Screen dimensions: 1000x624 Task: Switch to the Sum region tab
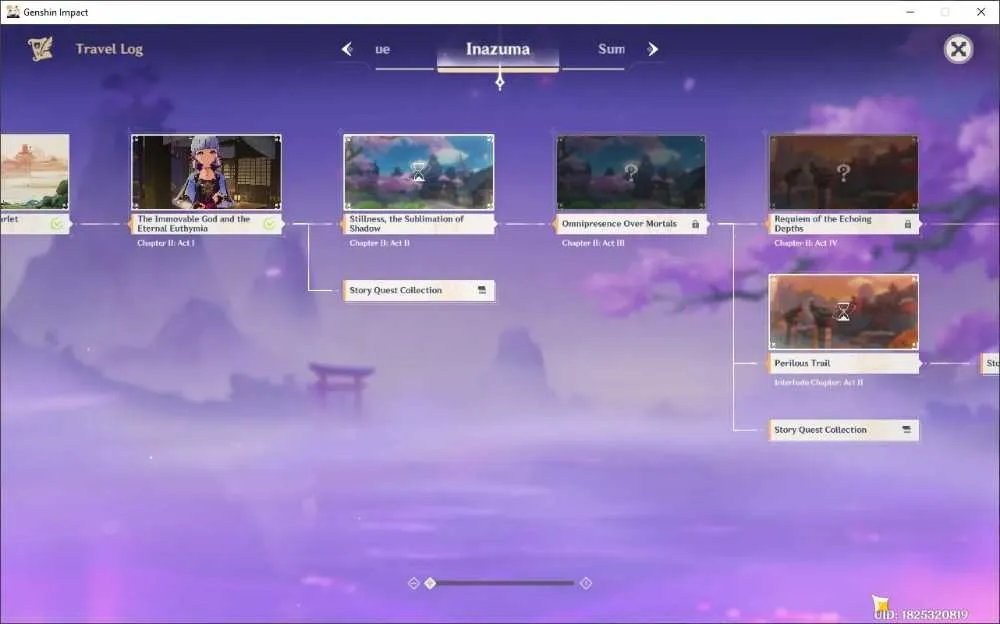coord(611,49)
